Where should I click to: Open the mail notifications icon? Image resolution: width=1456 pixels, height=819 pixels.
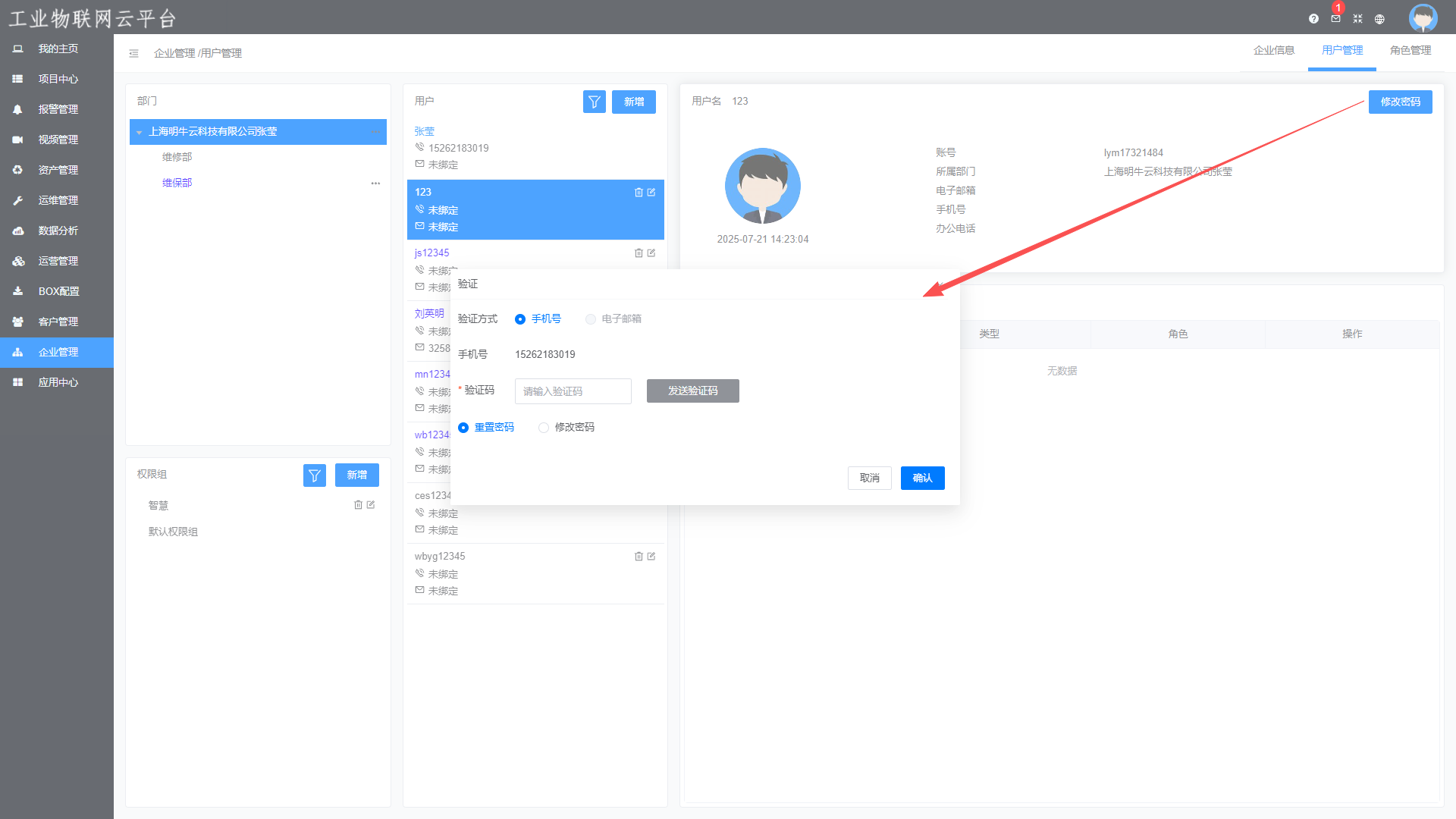pos(1335,19)
